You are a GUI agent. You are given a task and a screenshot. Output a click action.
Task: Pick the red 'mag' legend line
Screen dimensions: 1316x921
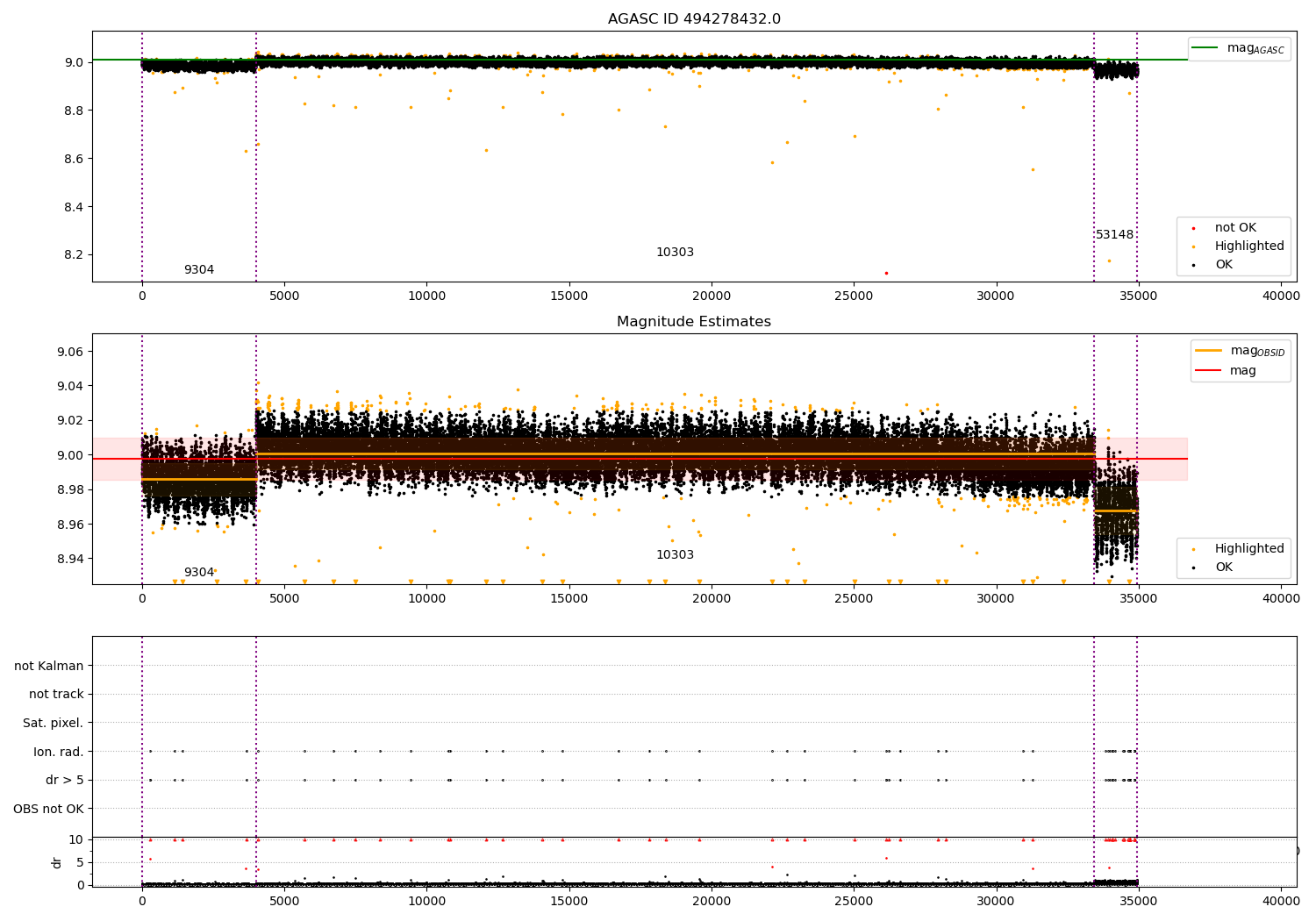(1208, 371)
